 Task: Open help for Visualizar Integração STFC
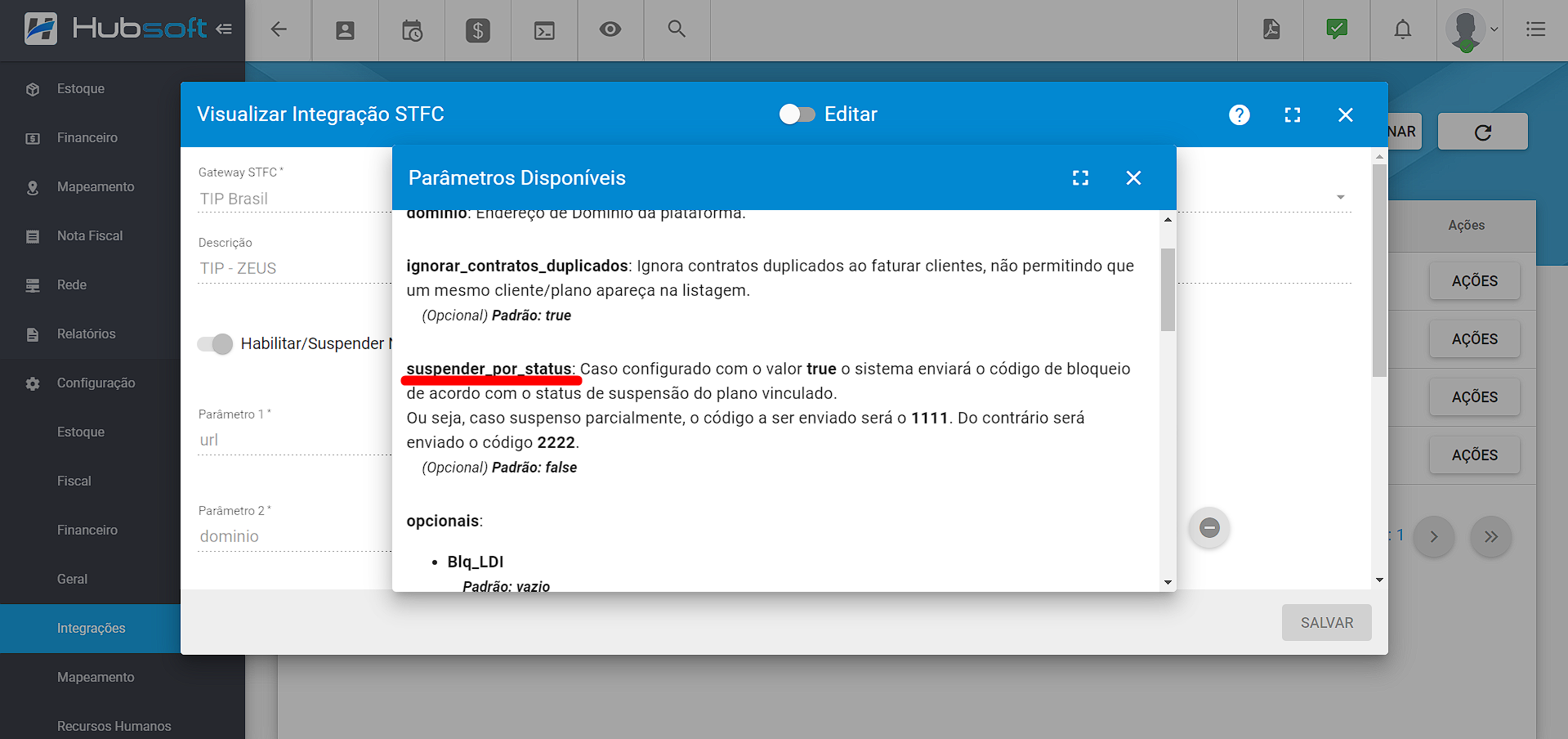1240,114
